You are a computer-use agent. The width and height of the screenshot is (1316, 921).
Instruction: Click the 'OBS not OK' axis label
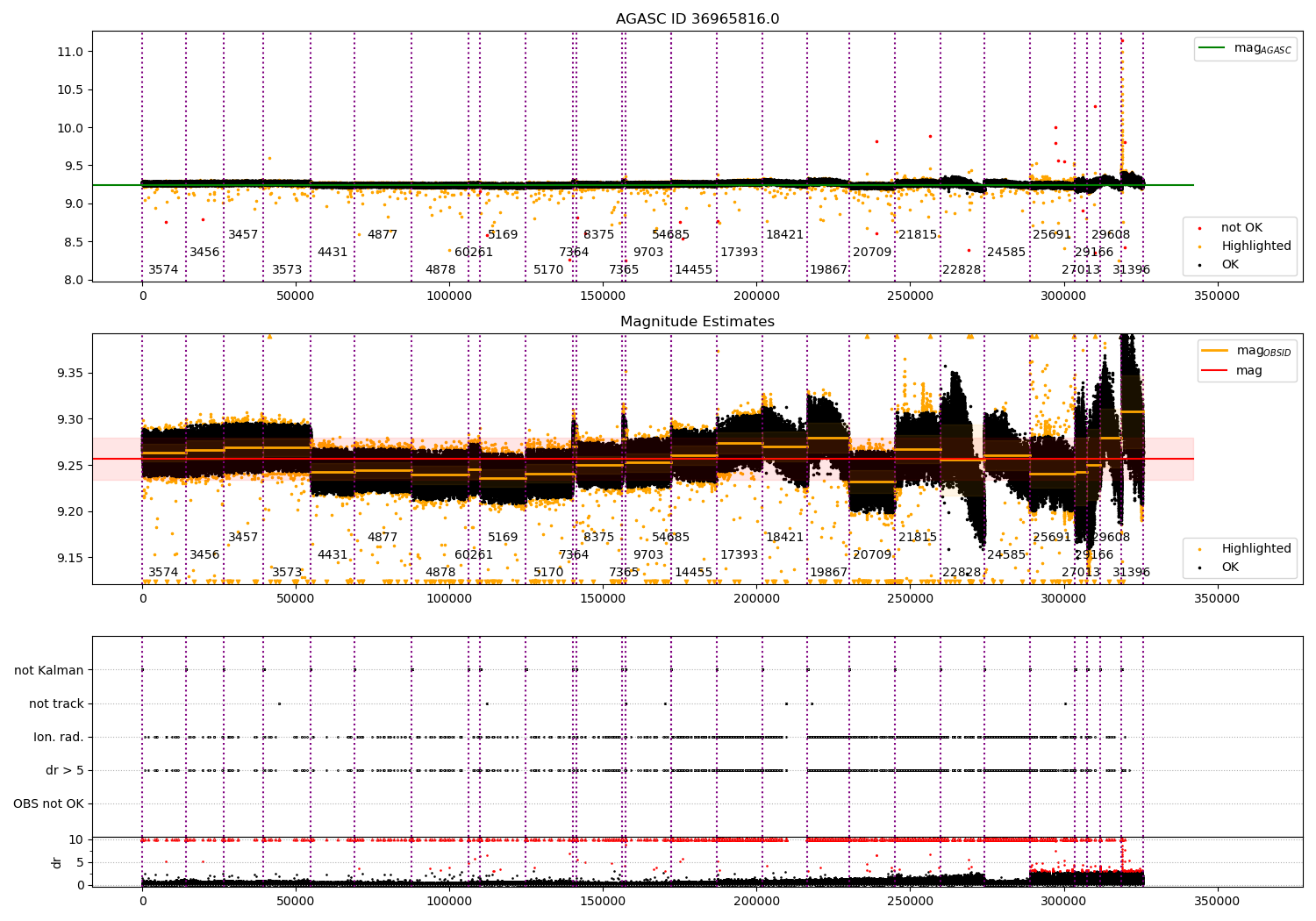pyautogui.click(x=48, y=804)
